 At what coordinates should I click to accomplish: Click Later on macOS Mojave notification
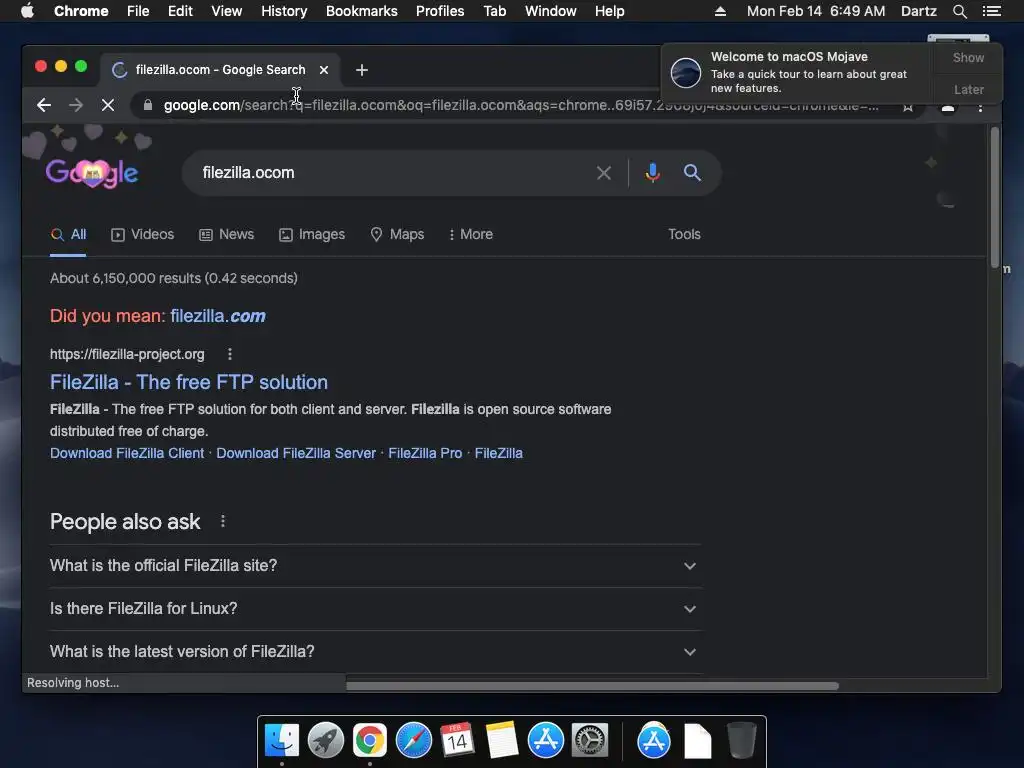coord(968,89)
